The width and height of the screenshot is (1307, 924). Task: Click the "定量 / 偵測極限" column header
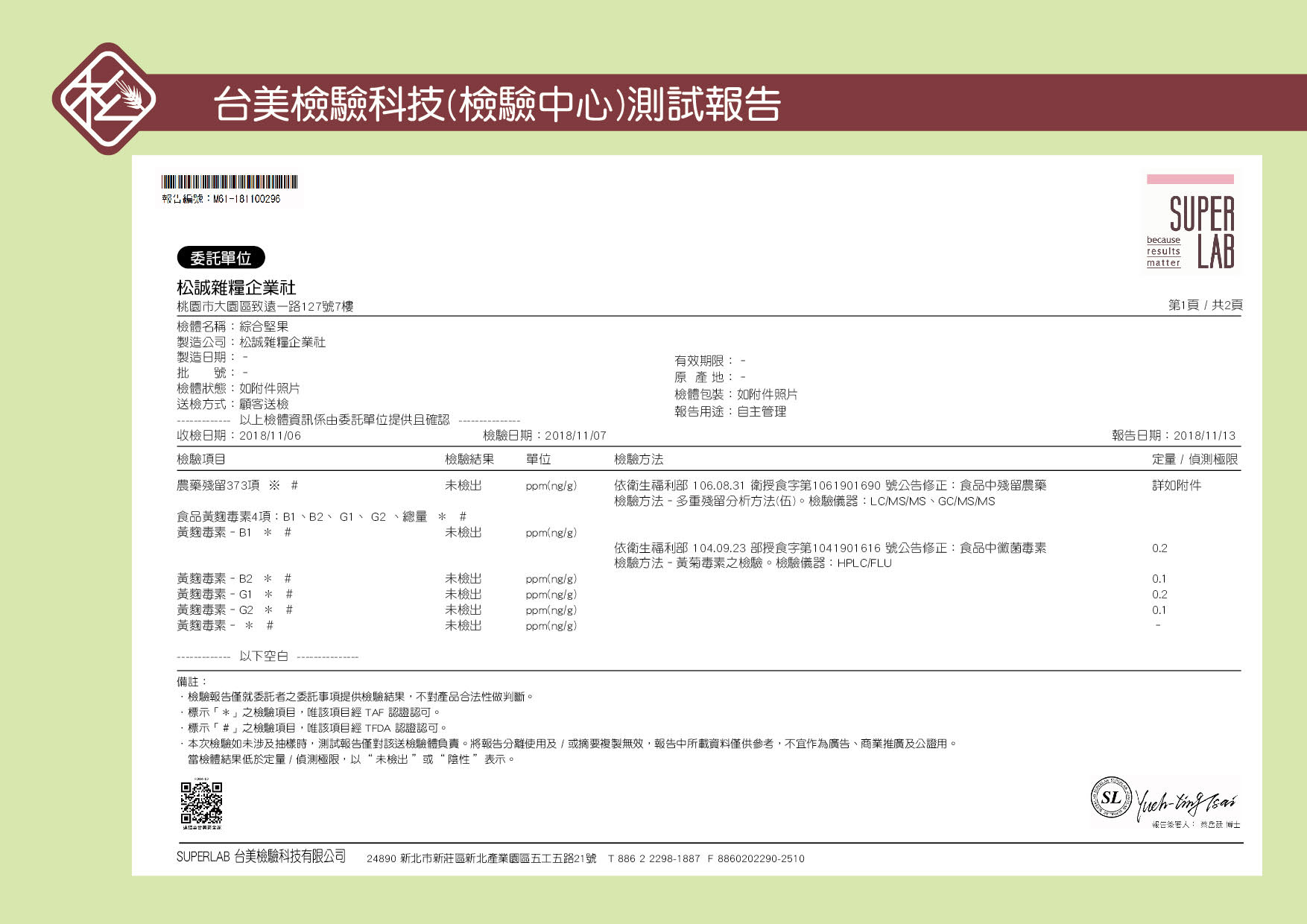(1194, 459)
